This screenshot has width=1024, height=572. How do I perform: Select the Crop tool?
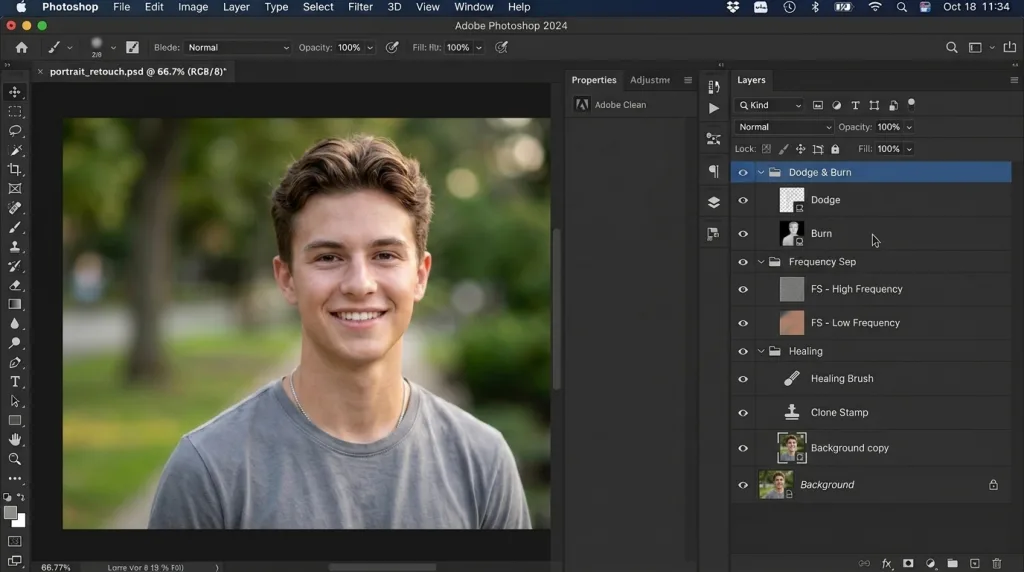coord(14,169)
